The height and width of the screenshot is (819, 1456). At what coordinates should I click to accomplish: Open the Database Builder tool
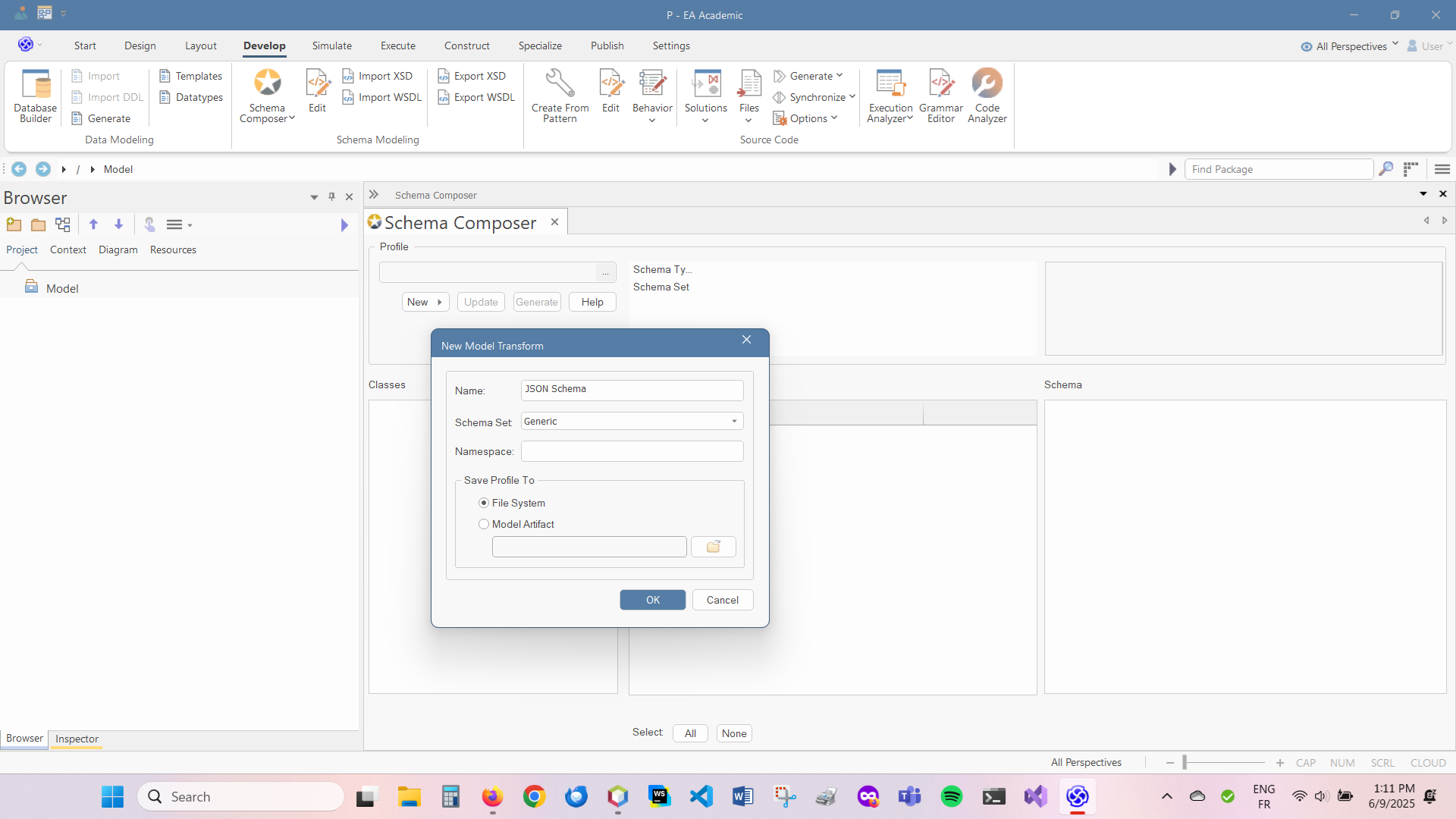click(36, 96)
